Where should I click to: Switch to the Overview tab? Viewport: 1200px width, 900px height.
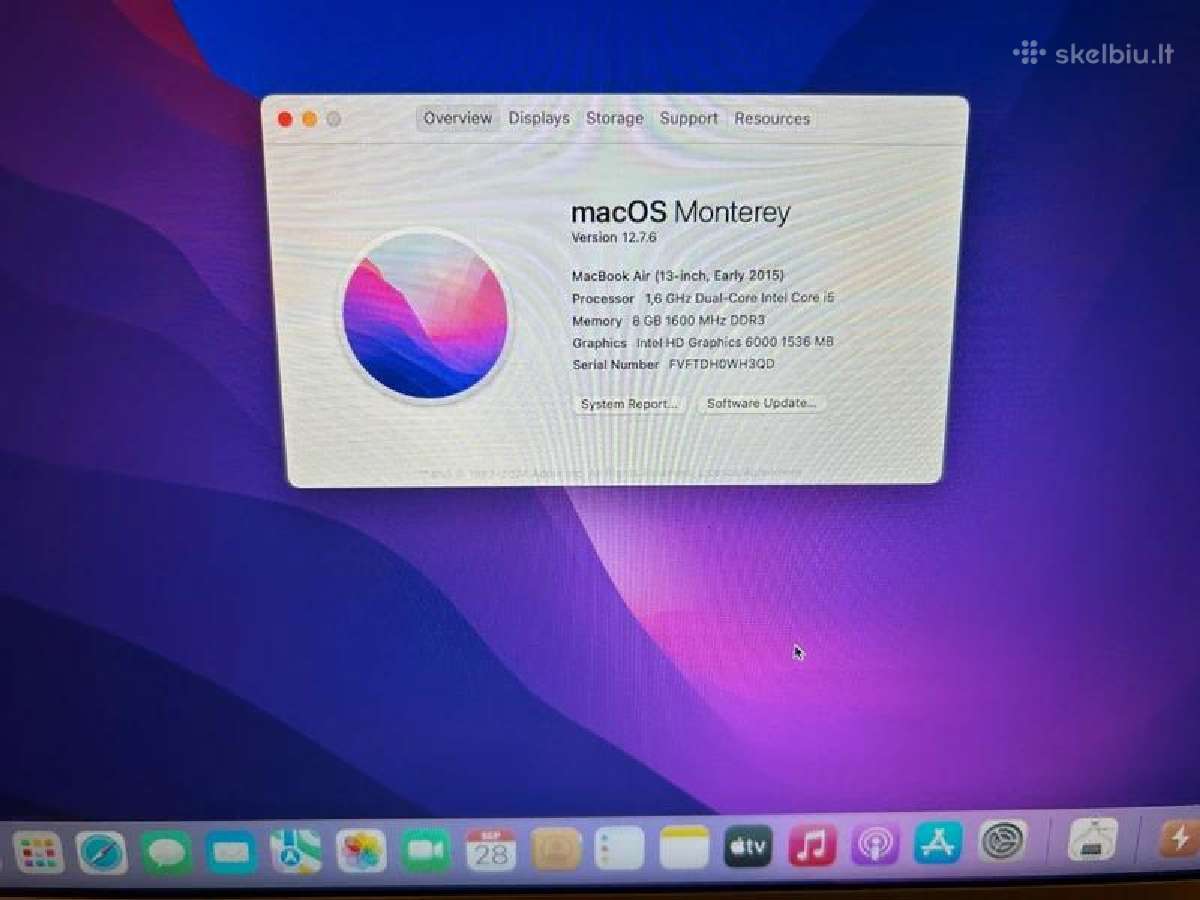[457, 118]
